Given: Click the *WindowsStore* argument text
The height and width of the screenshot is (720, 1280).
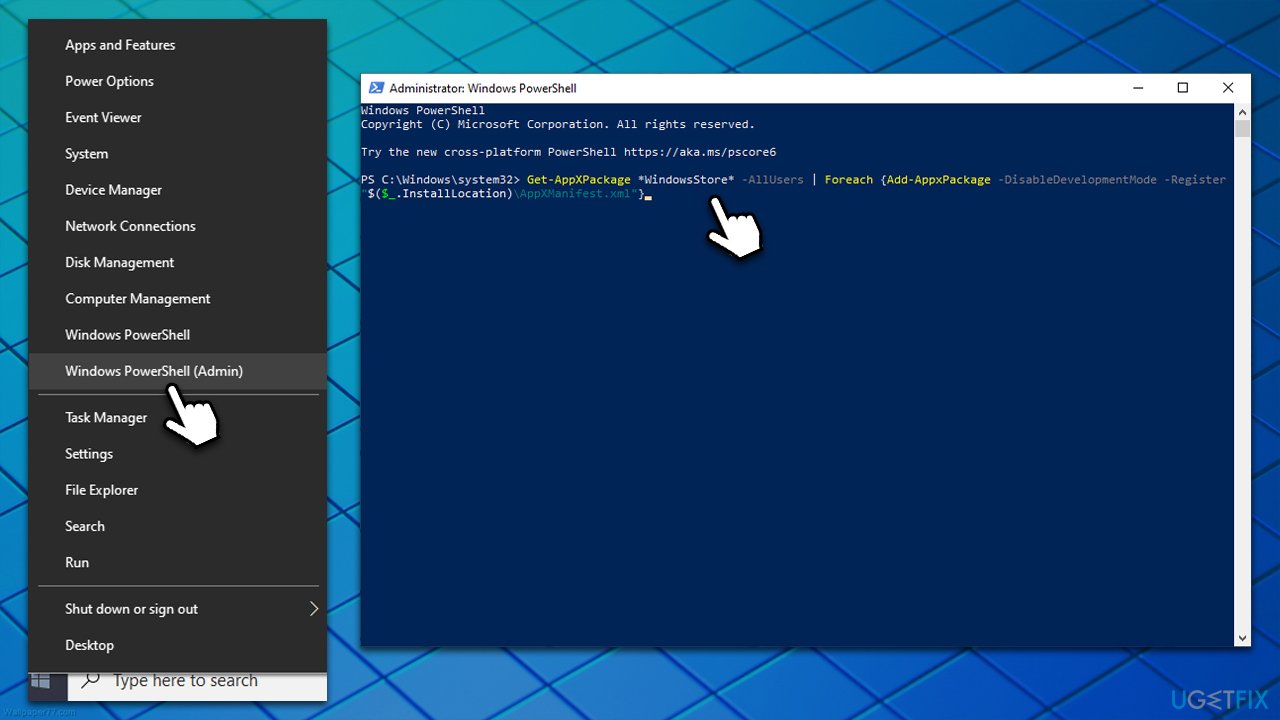Looking at the screenshot, I should [686, 180].
